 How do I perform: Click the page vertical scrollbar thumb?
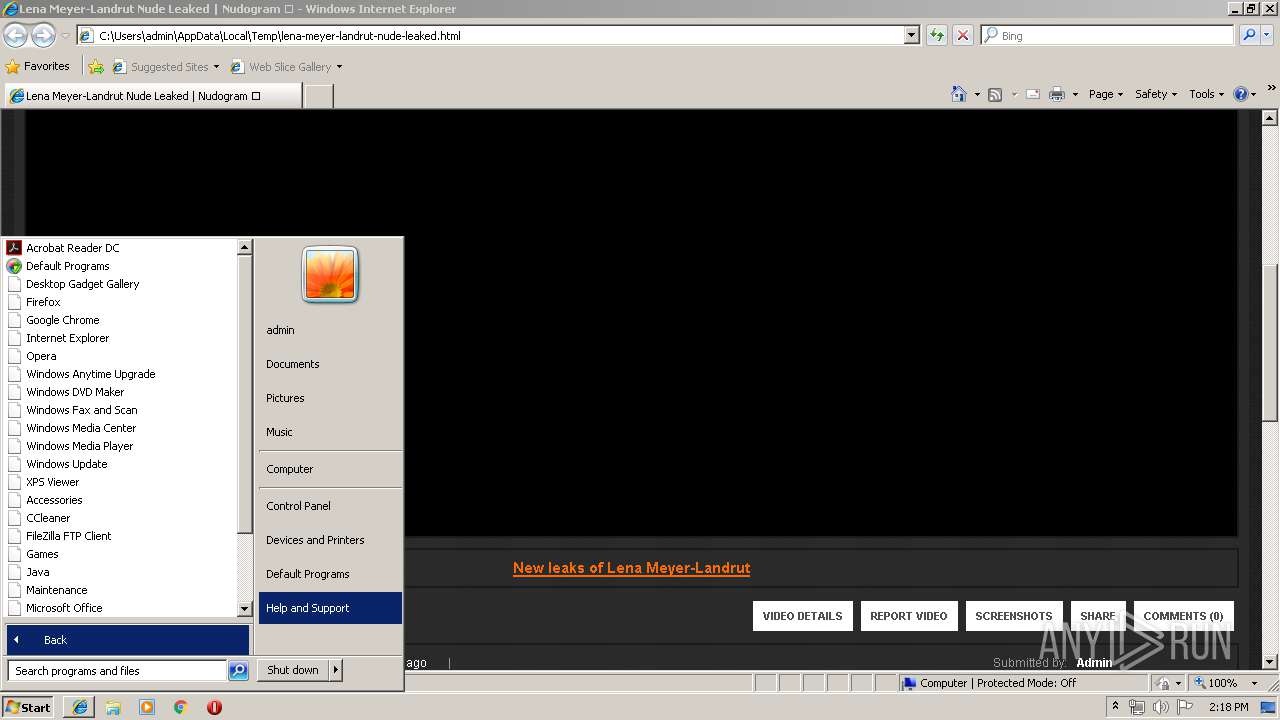(1270, 342)
